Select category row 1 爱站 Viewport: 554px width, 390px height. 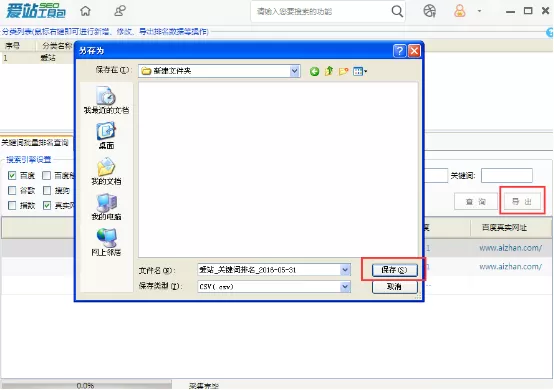click(x=37, y=58)
